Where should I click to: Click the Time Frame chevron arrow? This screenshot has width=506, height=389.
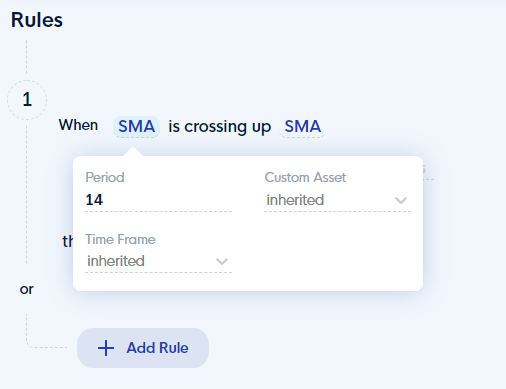coord(222,261)
